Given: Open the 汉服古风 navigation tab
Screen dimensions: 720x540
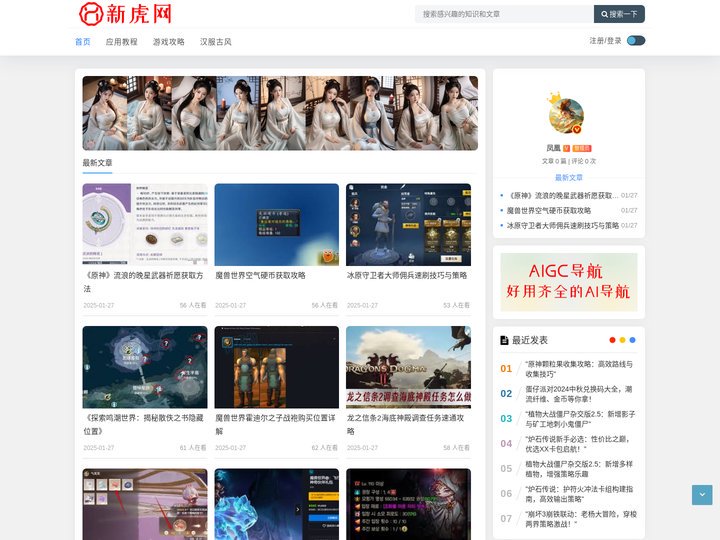Looking at the screenshot, I should click(x=216, y=42).
